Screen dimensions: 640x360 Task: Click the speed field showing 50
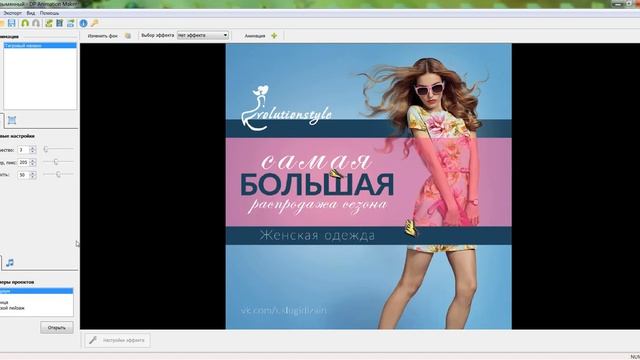pos(23,175)
